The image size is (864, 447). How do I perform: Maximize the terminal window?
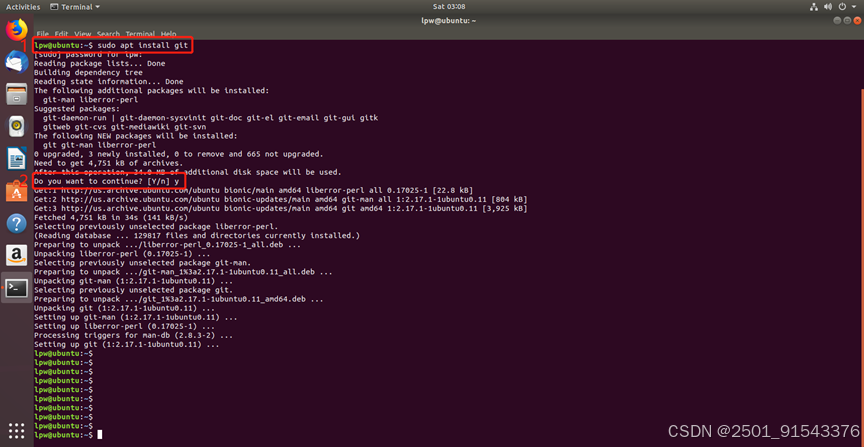[x=847, y=20]
